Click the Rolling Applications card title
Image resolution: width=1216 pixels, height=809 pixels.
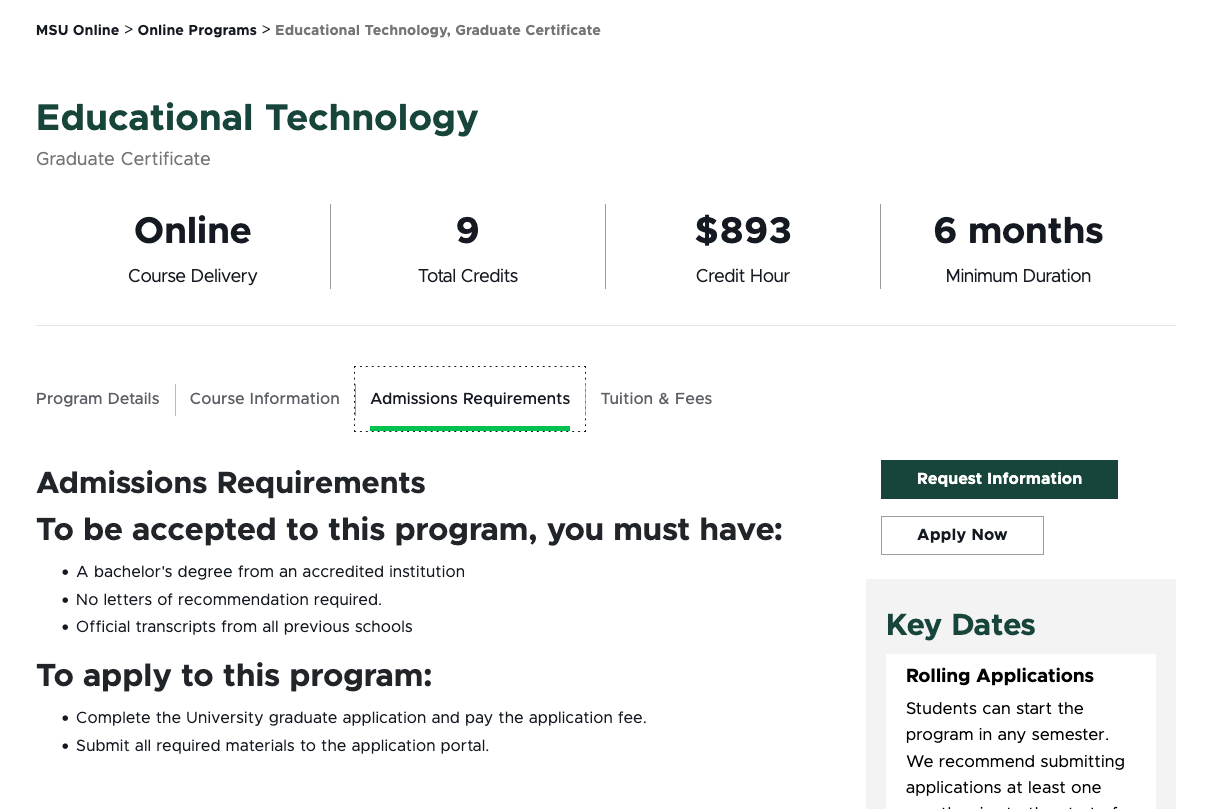pos(999,676)
